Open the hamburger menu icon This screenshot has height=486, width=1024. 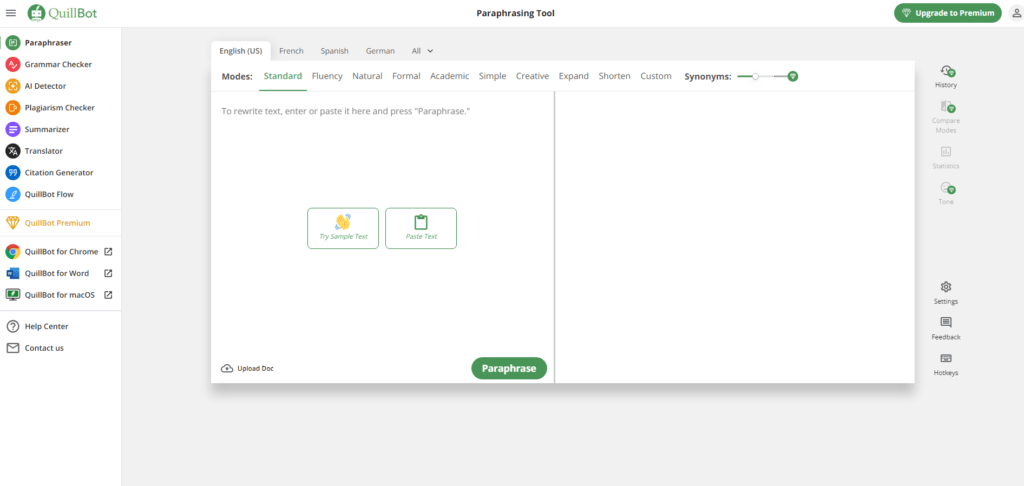coord(11,13)
